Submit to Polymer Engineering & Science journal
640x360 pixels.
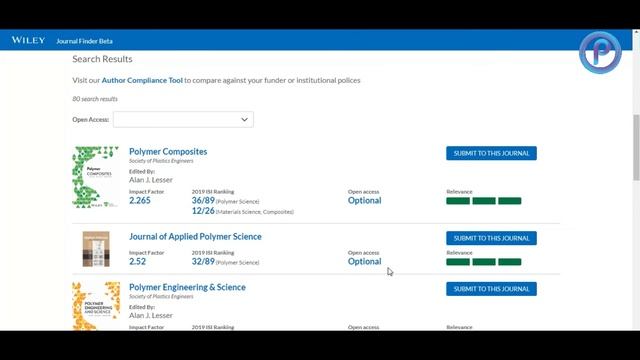pos(491,289)
